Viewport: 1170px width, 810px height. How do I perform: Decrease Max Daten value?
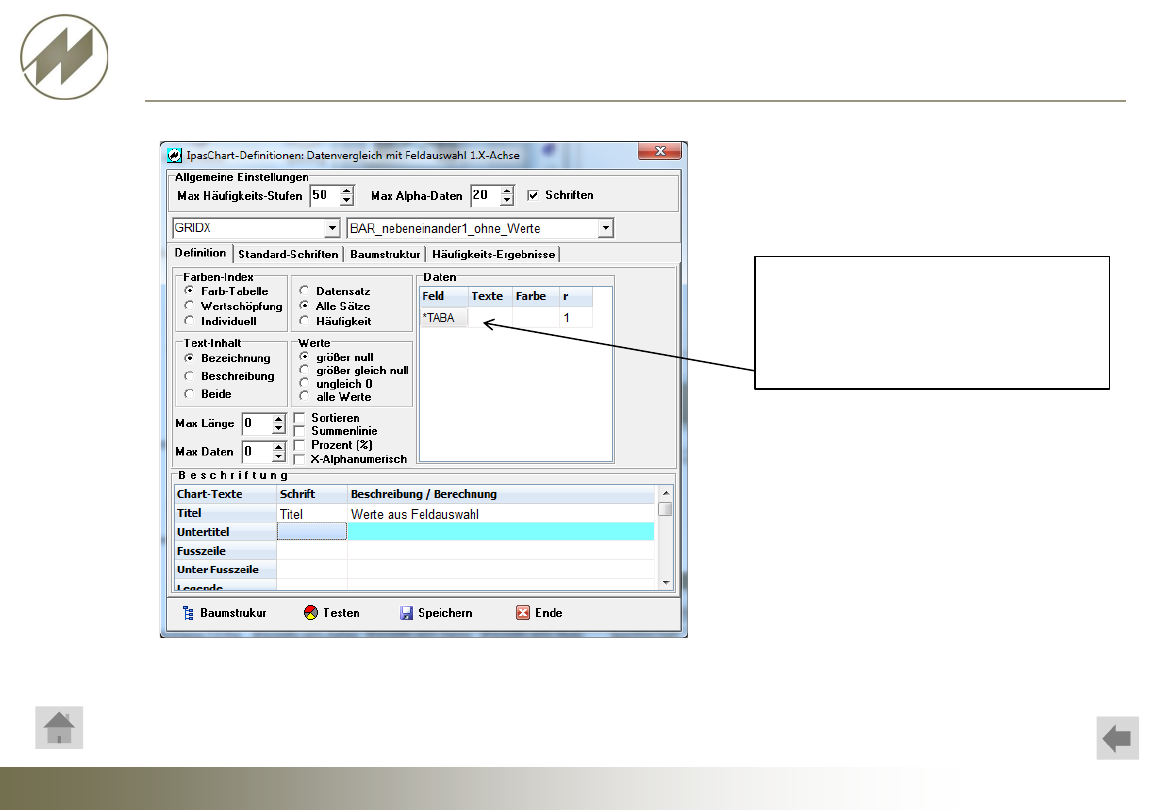coord(278,457)
